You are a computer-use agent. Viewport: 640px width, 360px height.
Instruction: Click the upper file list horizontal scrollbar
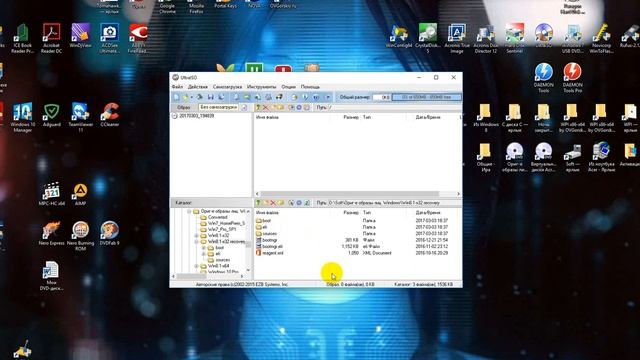pos(349,194)
